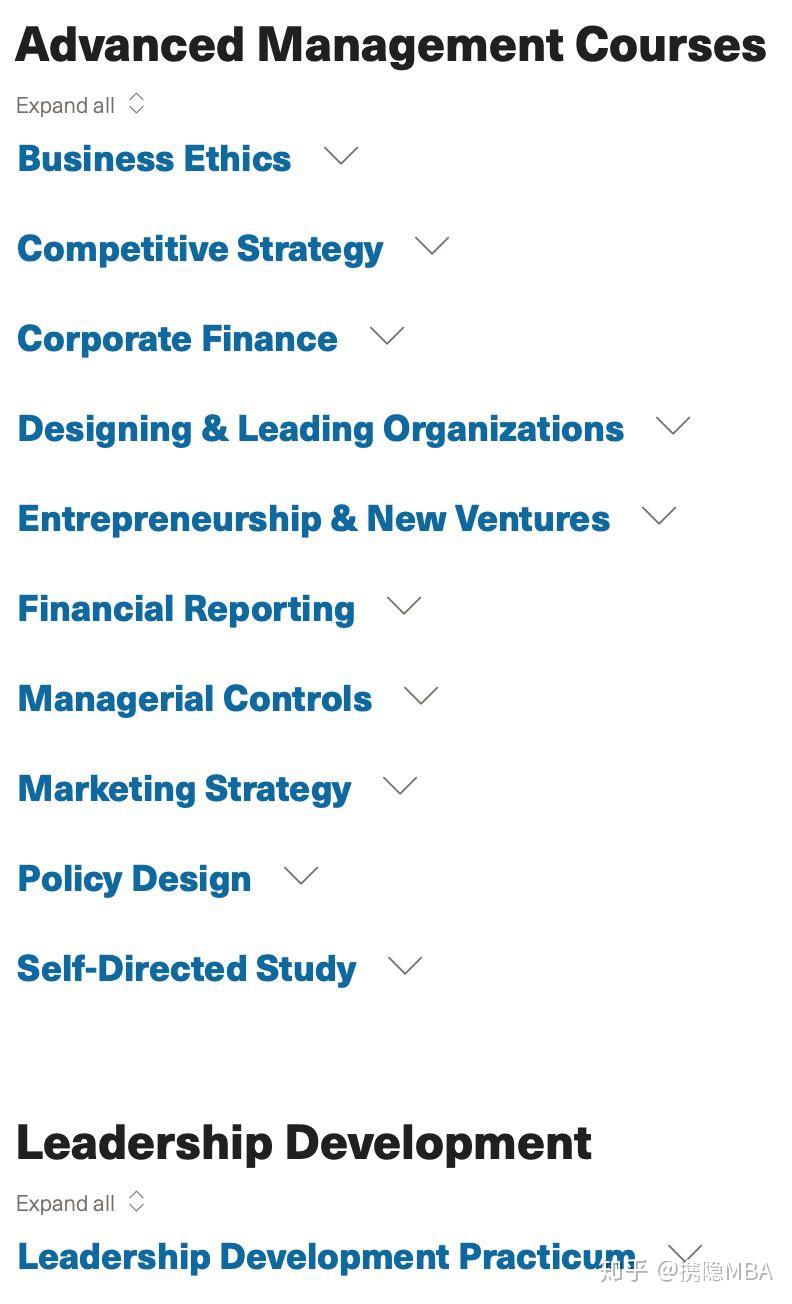Open the Financial Reporting heading link
Screen dimensions: 792x1304
(187, 609)
